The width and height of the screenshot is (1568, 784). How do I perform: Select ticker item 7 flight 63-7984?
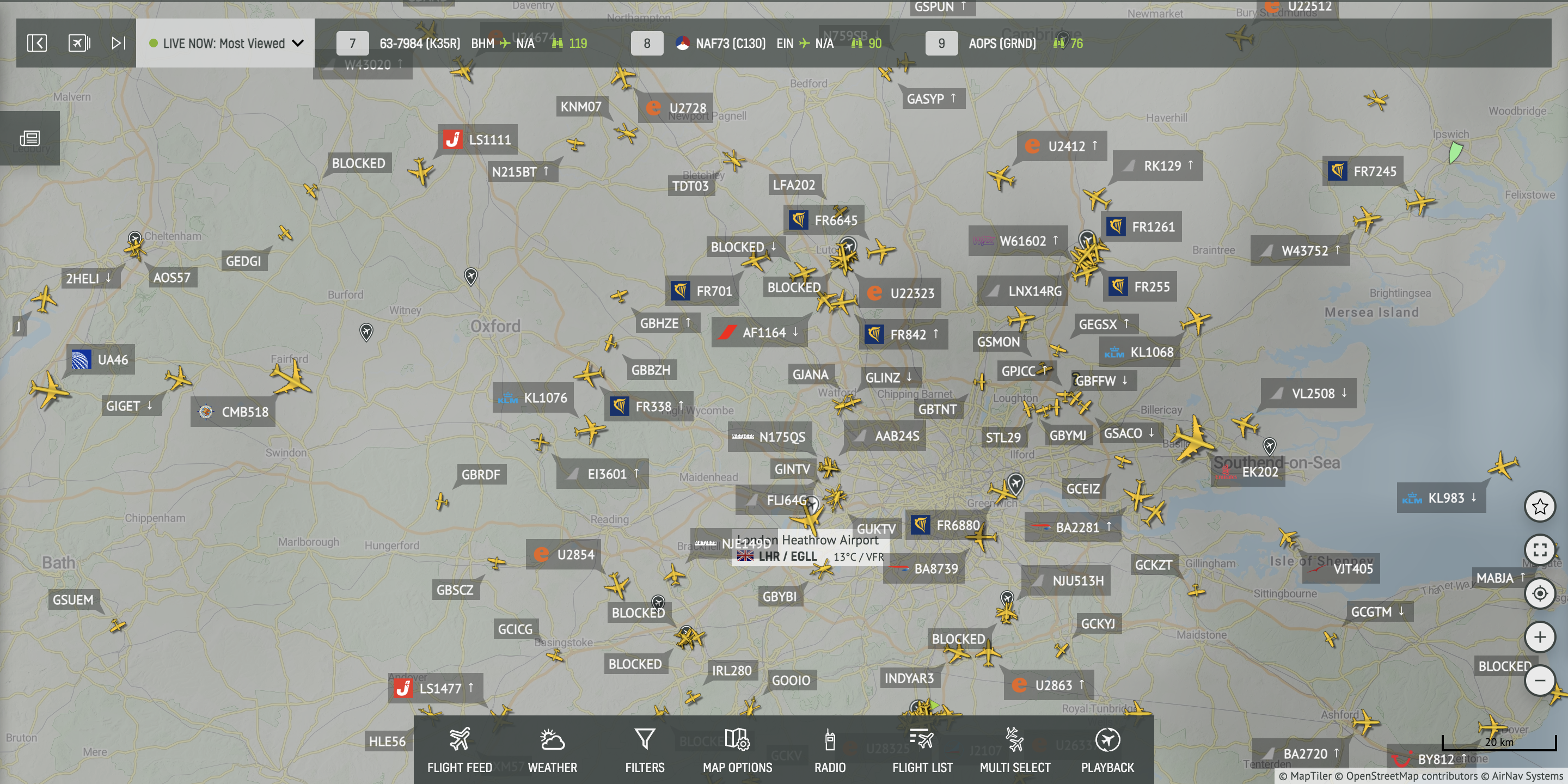click(461, 43)
